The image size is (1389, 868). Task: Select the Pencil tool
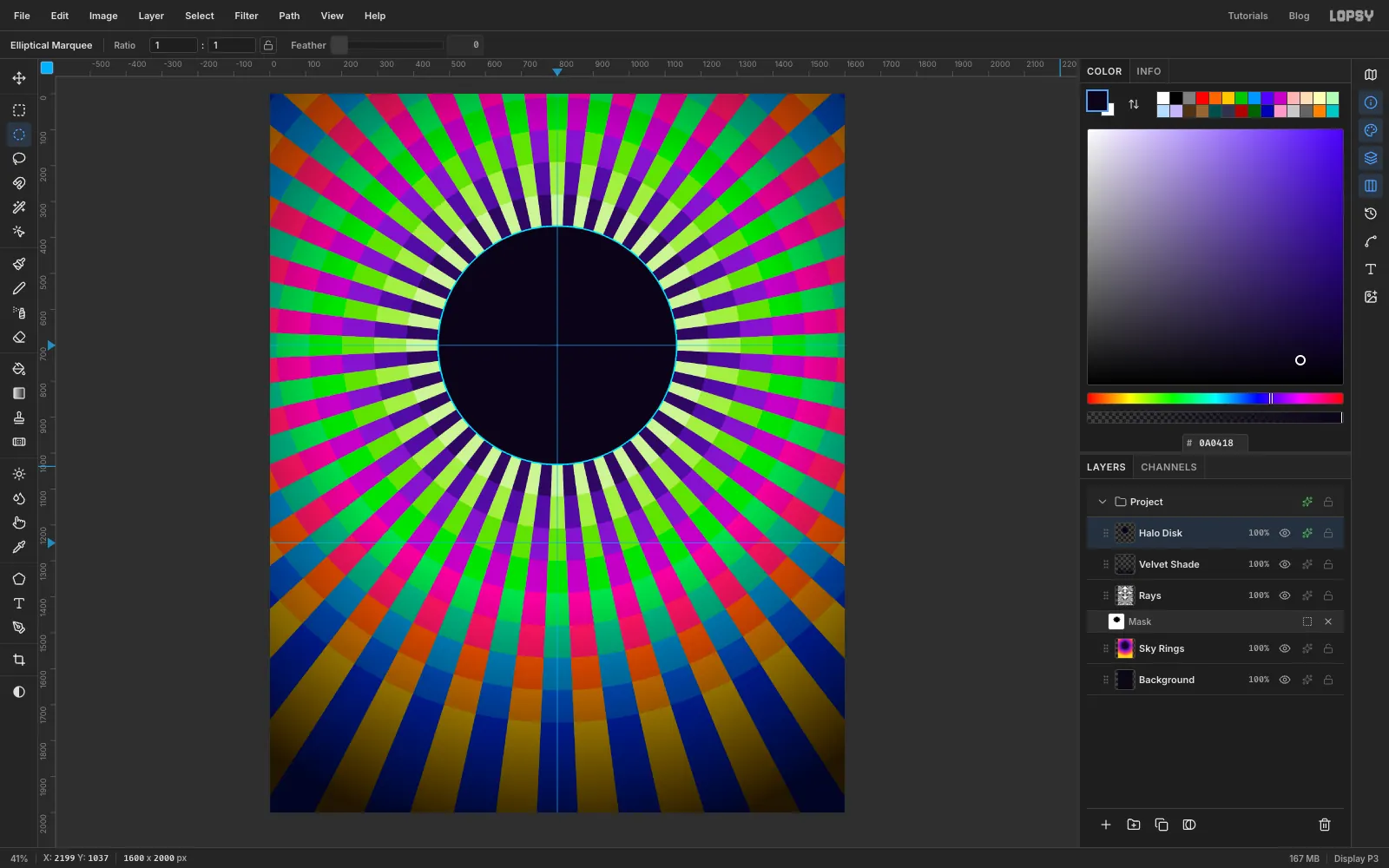click(x=19, y=288)
